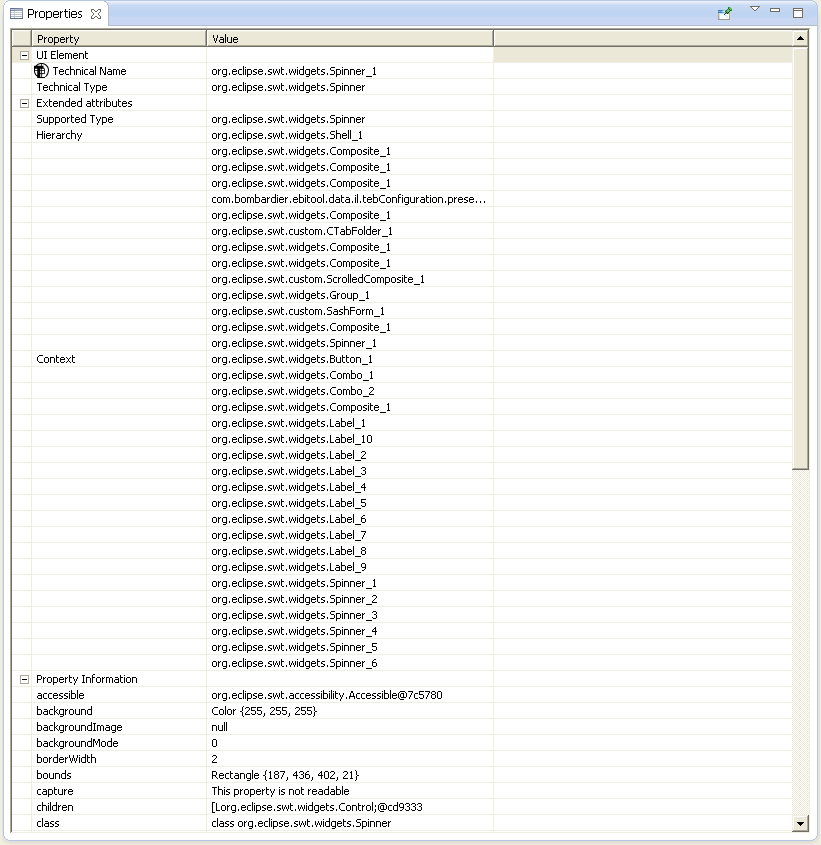This screenshot has height=845, width=821.
Task: Click the background Color {255, 255, 255} value
Action: pyautogui.click(x=264, y=711)
